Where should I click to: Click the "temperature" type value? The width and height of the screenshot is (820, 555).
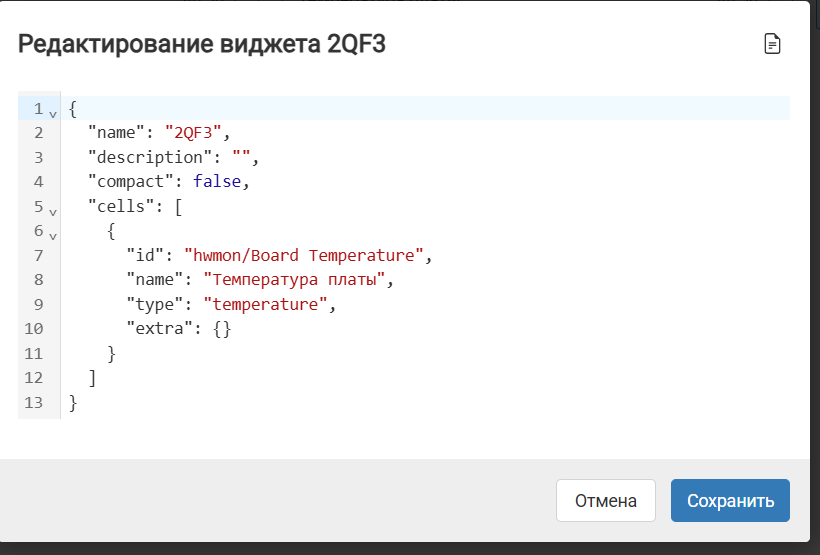(265, 304)
